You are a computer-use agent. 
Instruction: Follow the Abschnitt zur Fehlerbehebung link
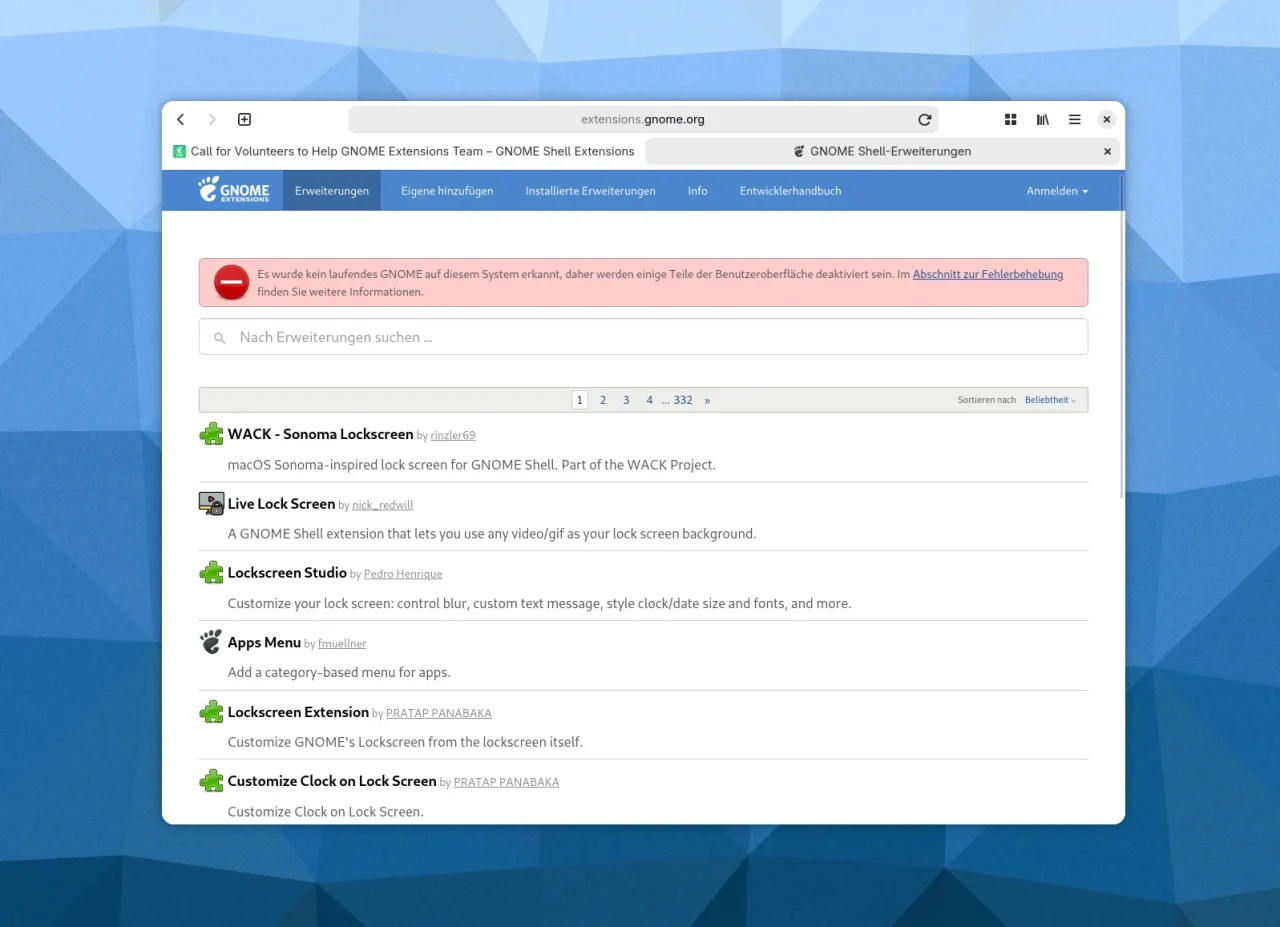click(988, 274)
